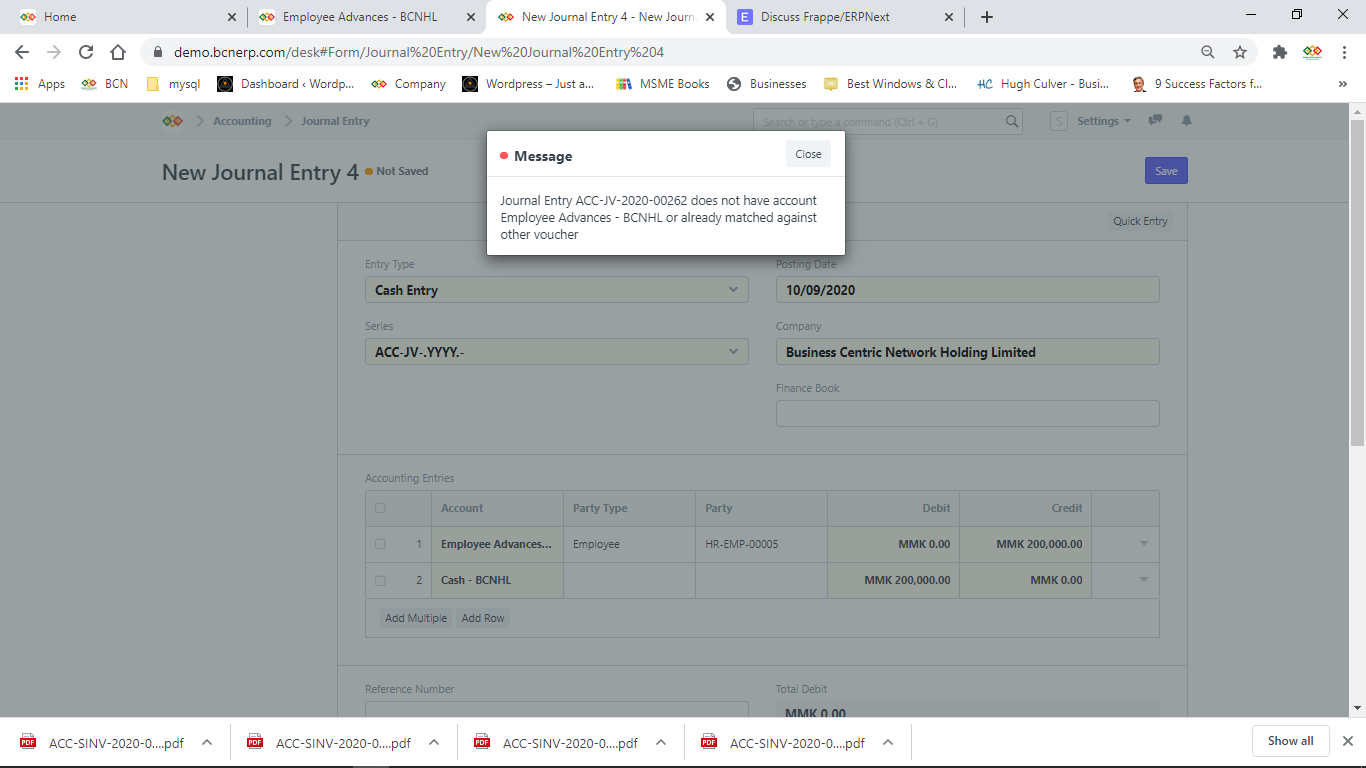Close the Message dialog

(808, 154)
